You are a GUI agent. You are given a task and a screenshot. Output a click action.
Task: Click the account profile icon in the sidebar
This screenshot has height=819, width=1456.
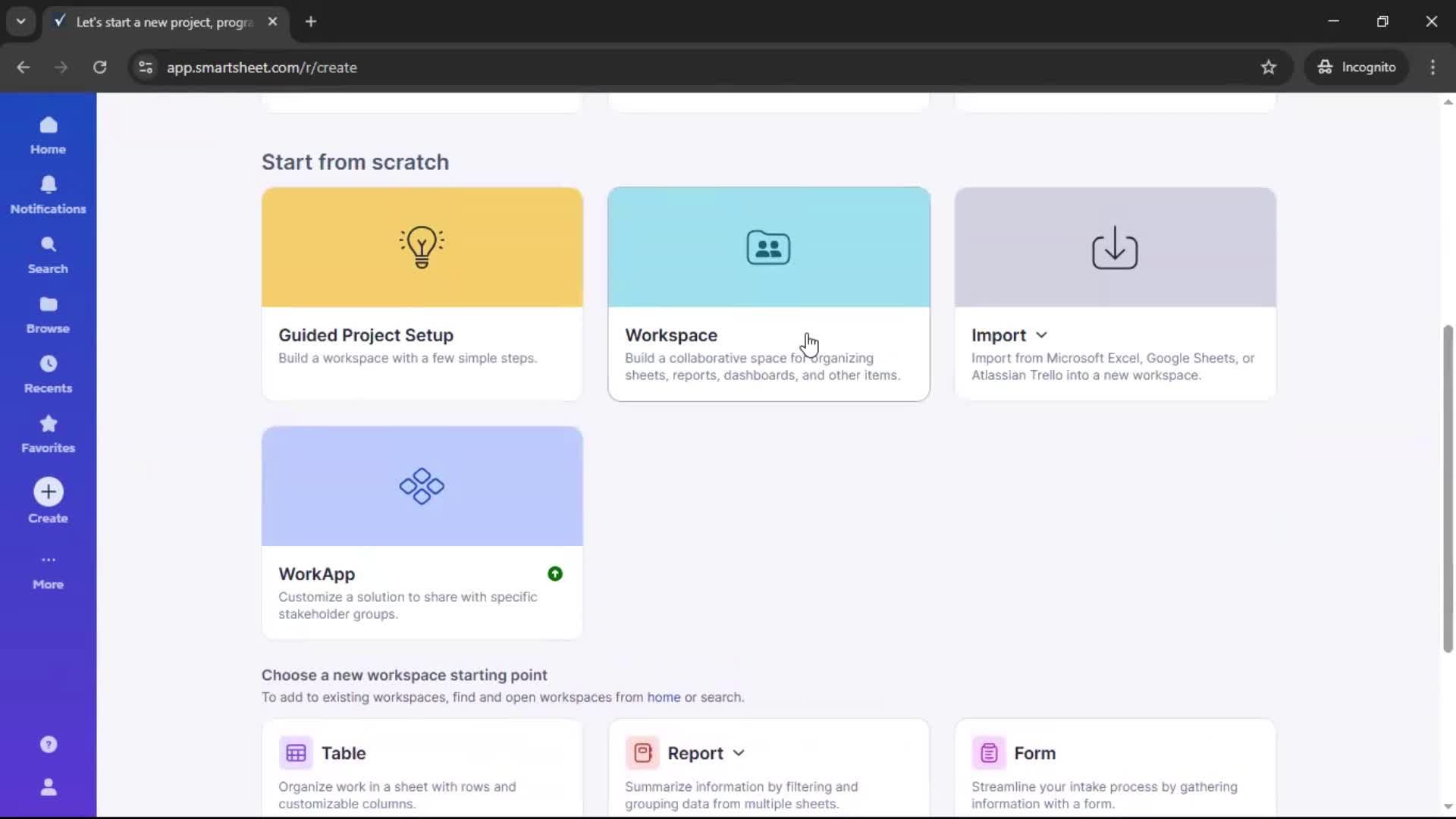[x=48, y=788]
